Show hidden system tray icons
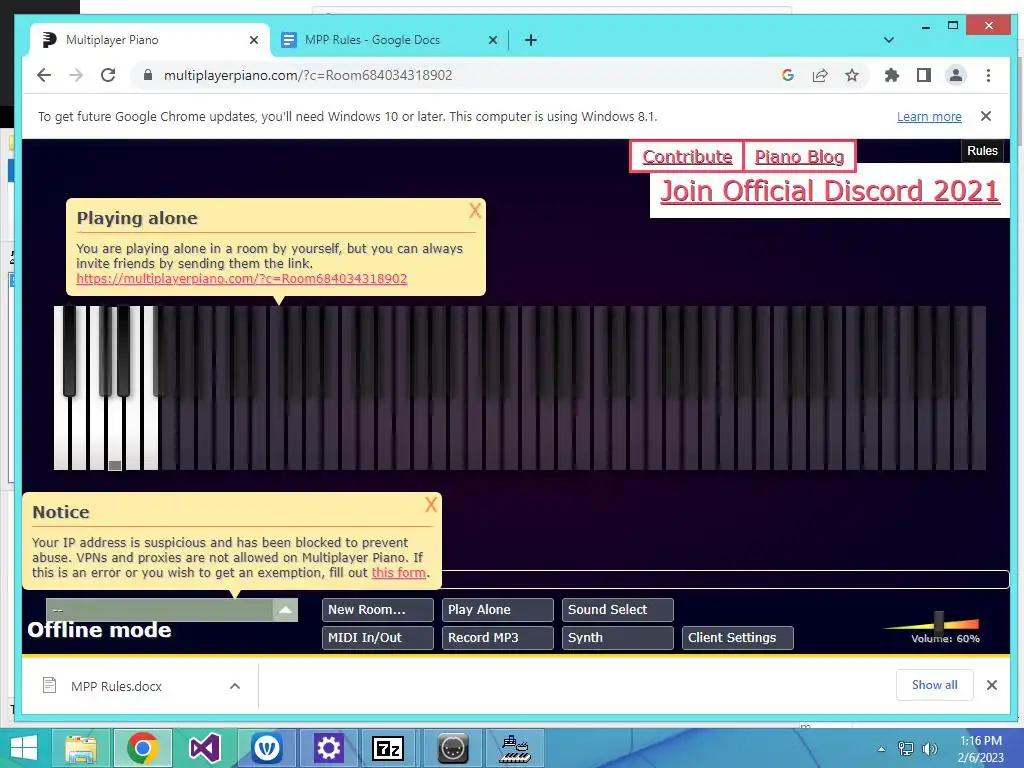This screenshot has height=768, width=1024. pos(882,749)
